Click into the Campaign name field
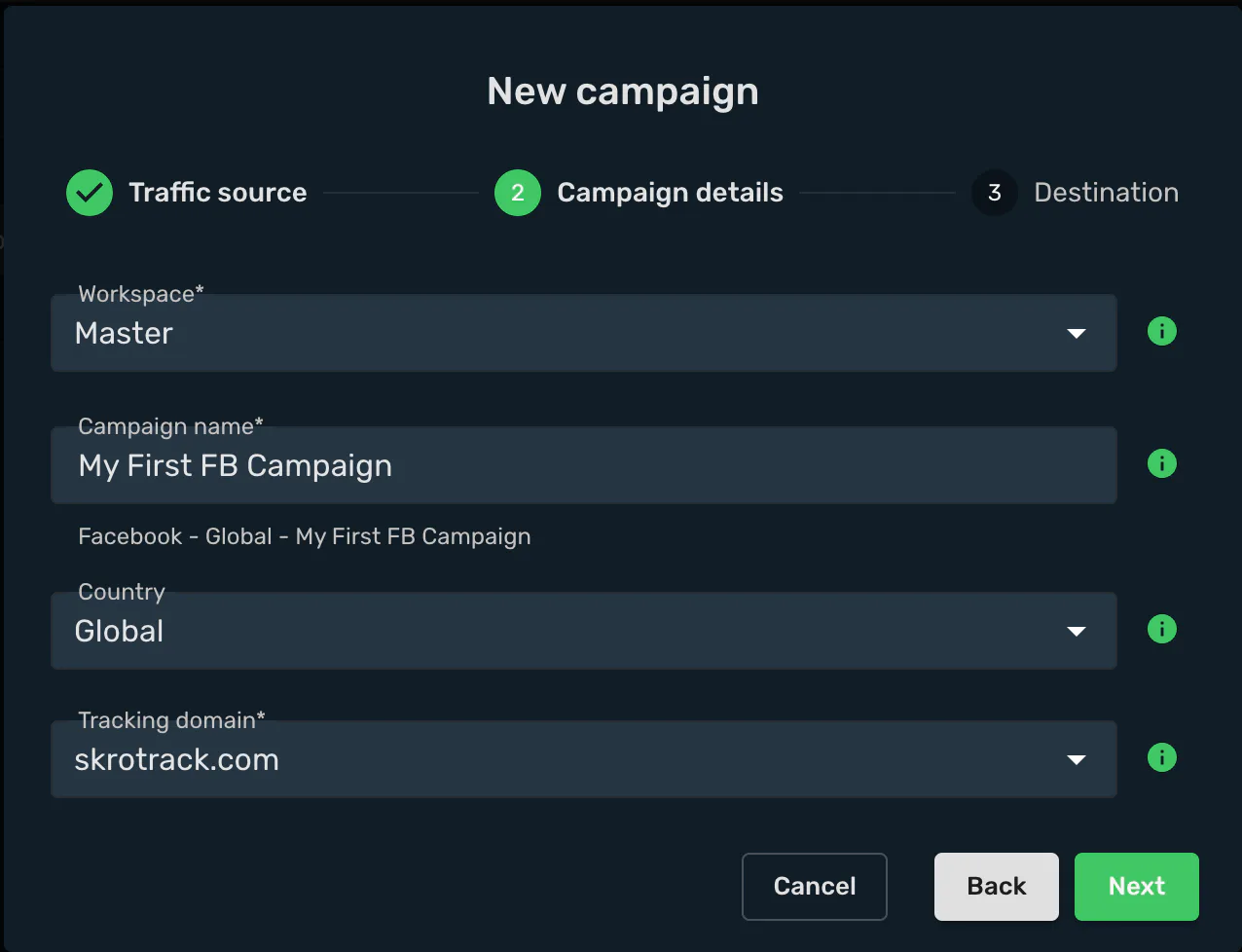Screen dimensions: 1242x952 (x=584, y=465)
